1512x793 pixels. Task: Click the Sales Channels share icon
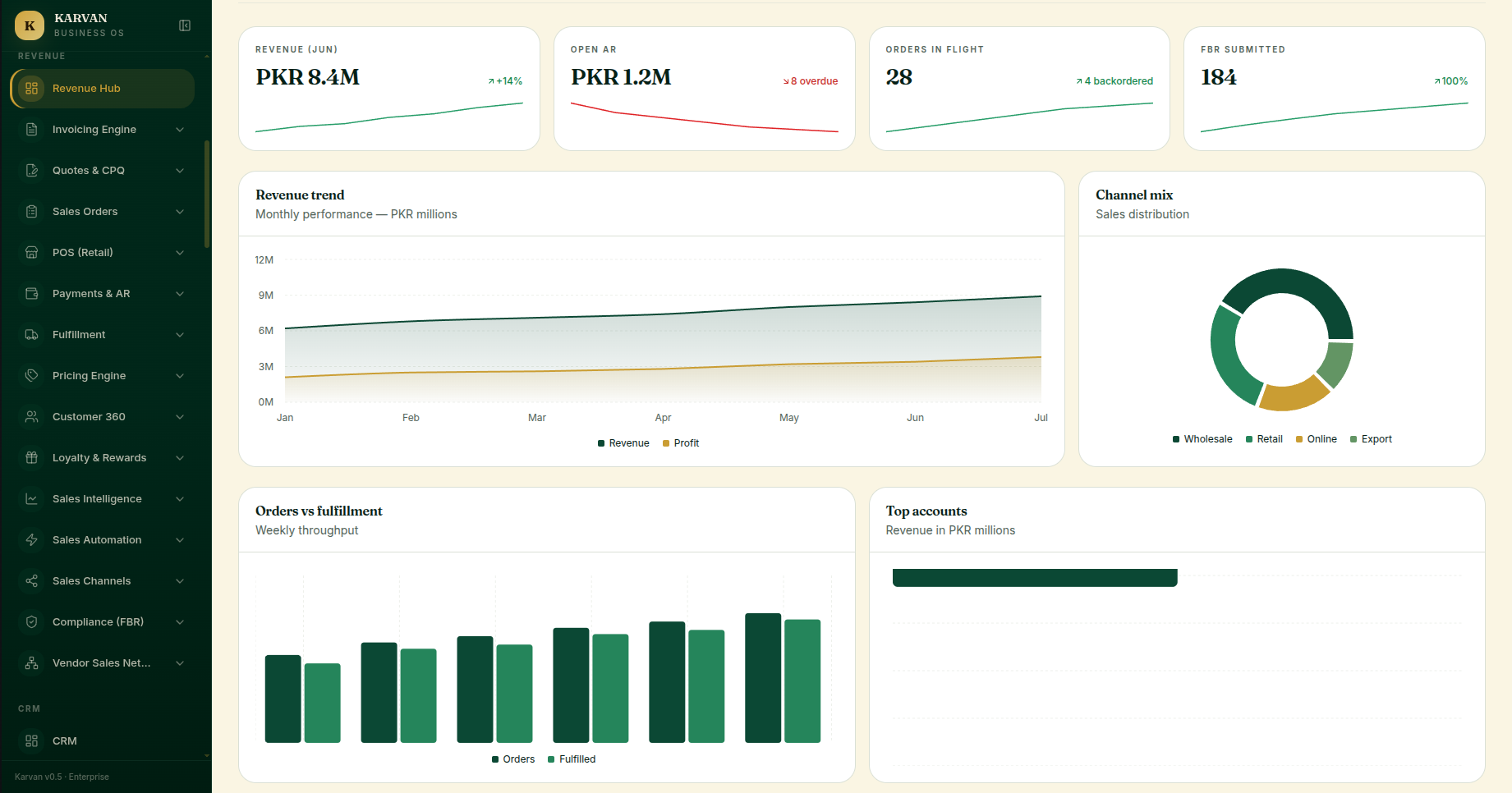coord(32,580)
